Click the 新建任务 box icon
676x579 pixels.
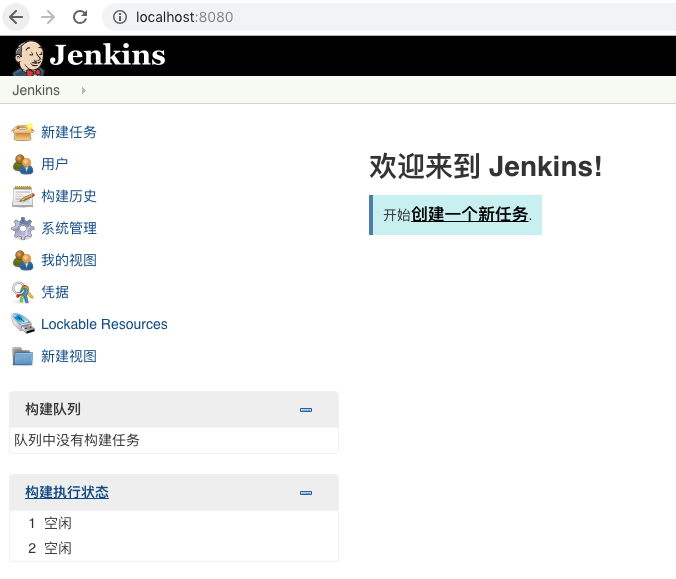click(22, 132)
